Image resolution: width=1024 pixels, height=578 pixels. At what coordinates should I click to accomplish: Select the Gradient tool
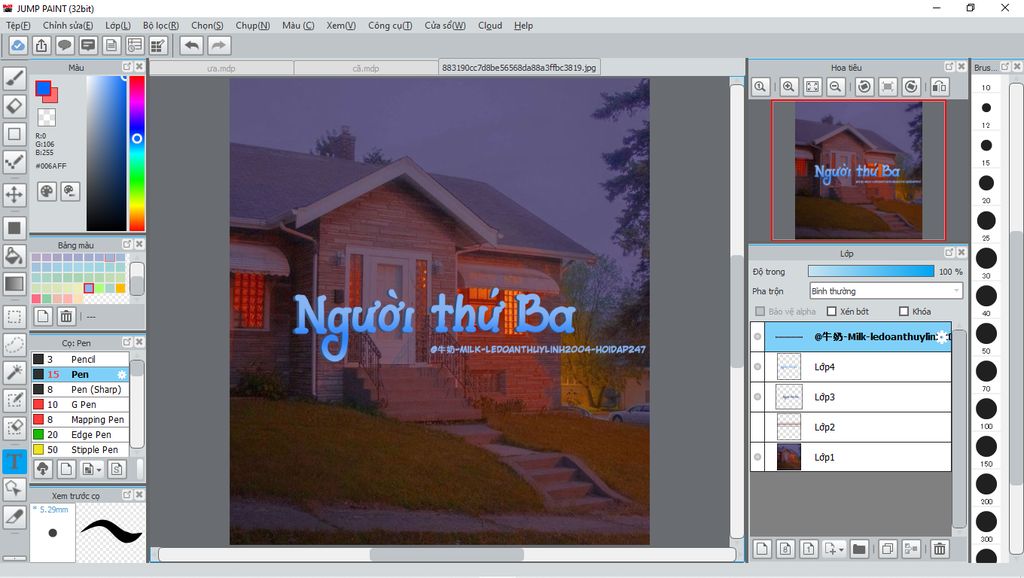(x=14, y=283)
